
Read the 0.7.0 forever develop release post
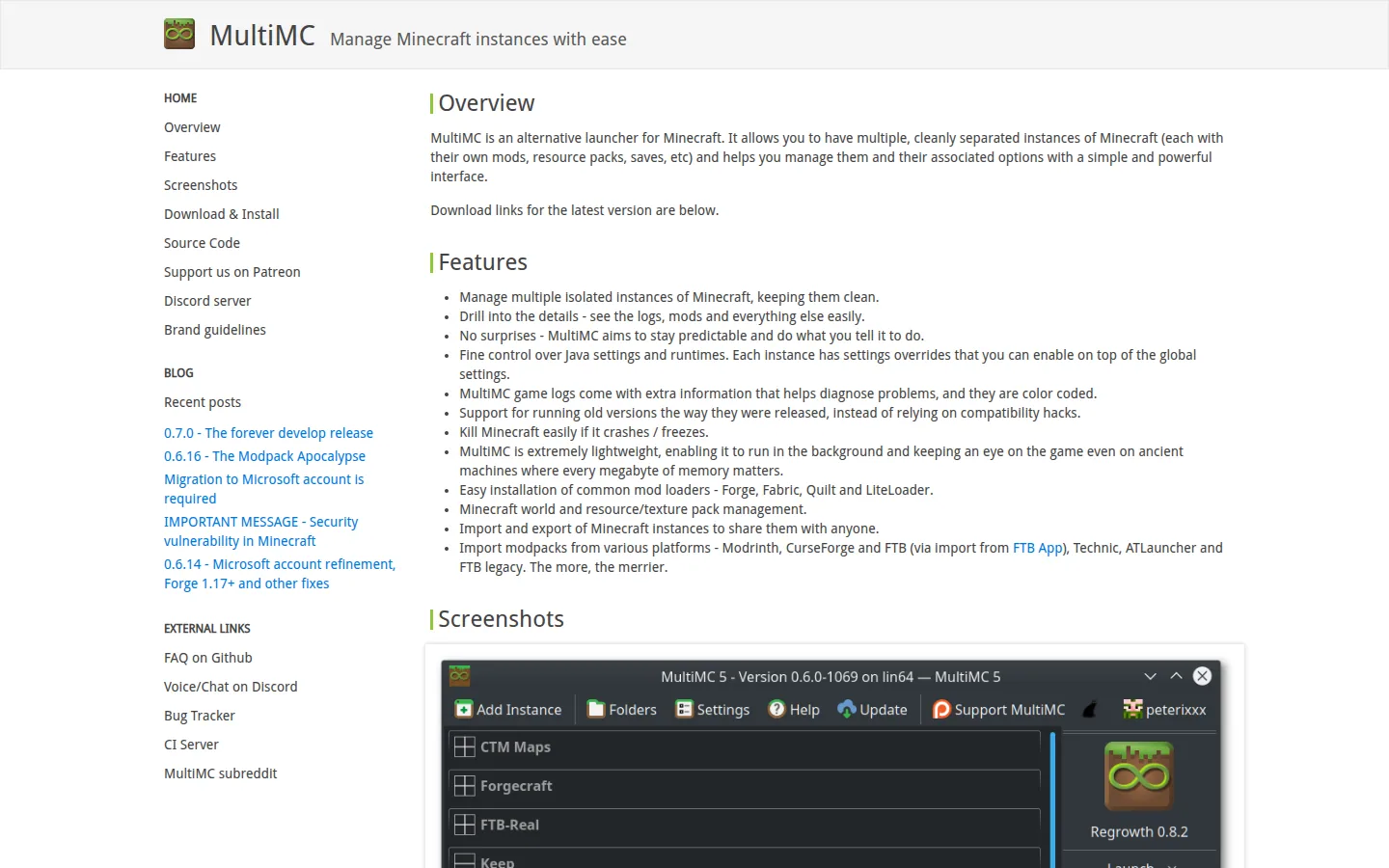tap(268, 433)
